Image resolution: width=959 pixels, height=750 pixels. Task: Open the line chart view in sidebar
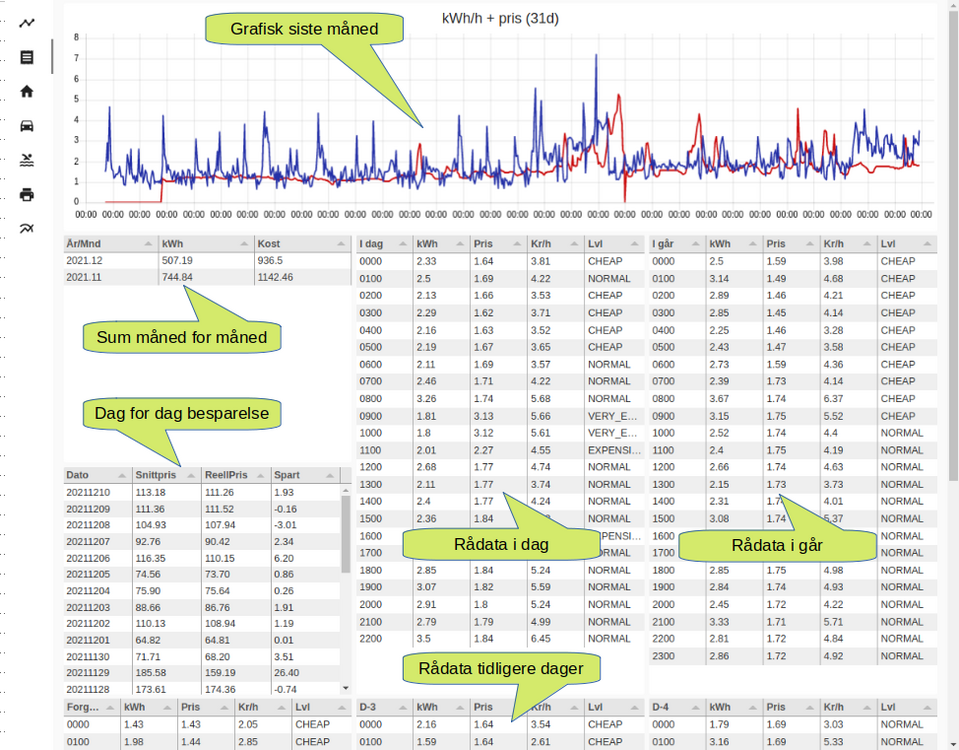click(27, 23)
